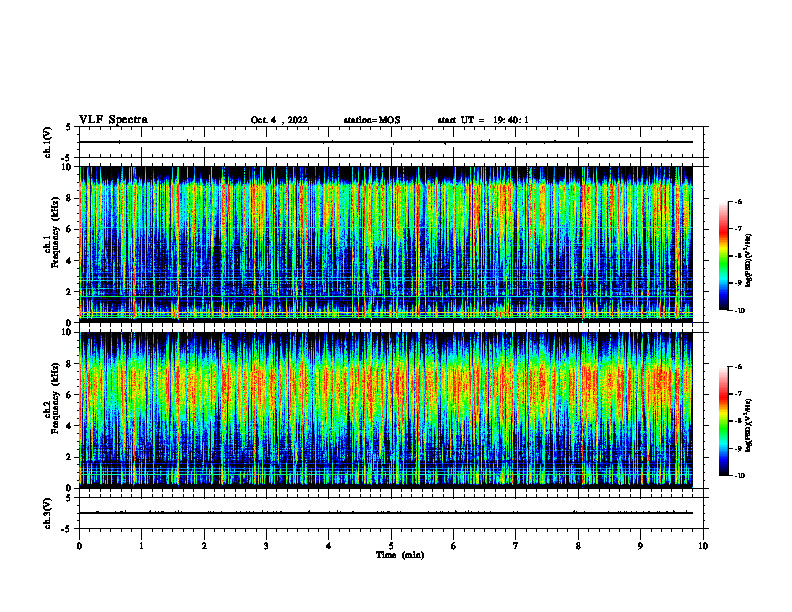The width and height of the screenshot is (792, 612).
Task: Select the ch.1 colorbar "log(PSD)" unit label
Action: (749, 261)
